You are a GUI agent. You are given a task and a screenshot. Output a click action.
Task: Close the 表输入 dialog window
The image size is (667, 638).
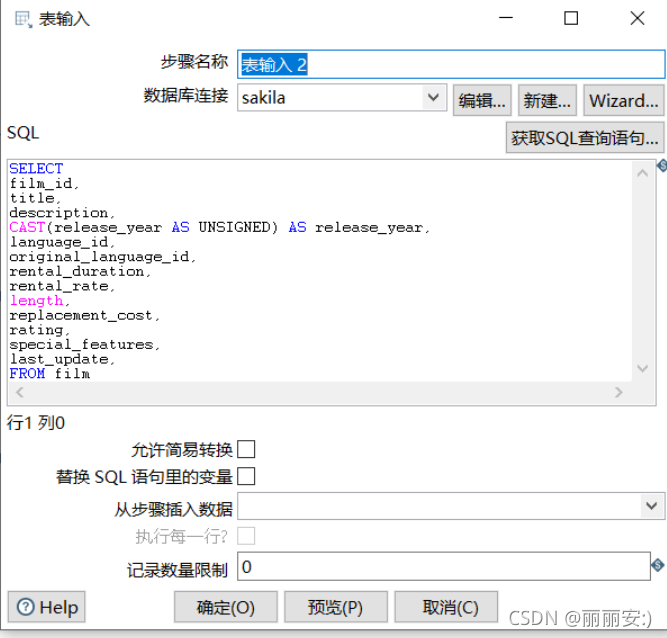(x=637, y=18)
